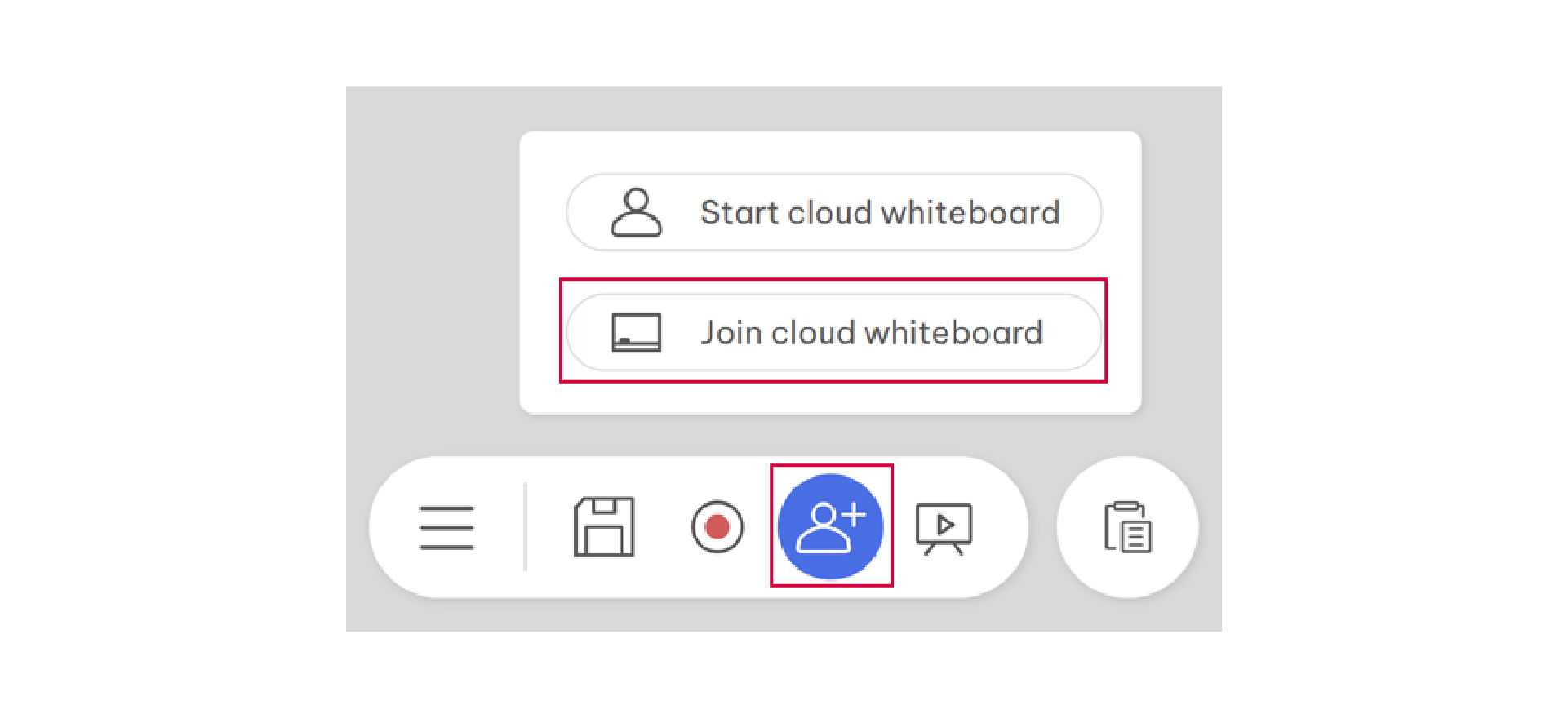
Task: Open presentation mode with the play screen icon
Action: click(944, 529)
